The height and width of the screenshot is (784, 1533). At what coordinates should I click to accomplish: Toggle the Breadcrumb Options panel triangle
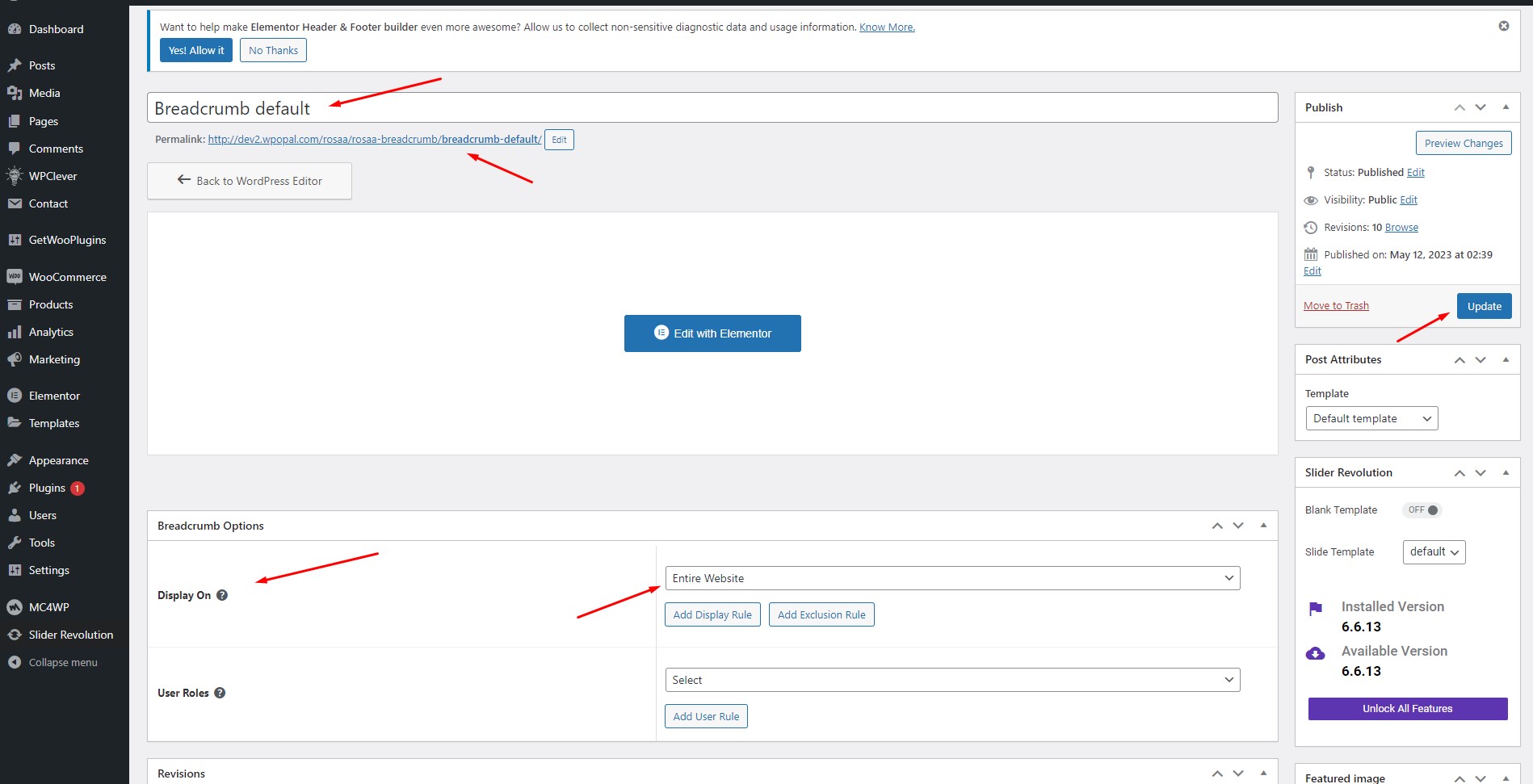point(1263,526)
